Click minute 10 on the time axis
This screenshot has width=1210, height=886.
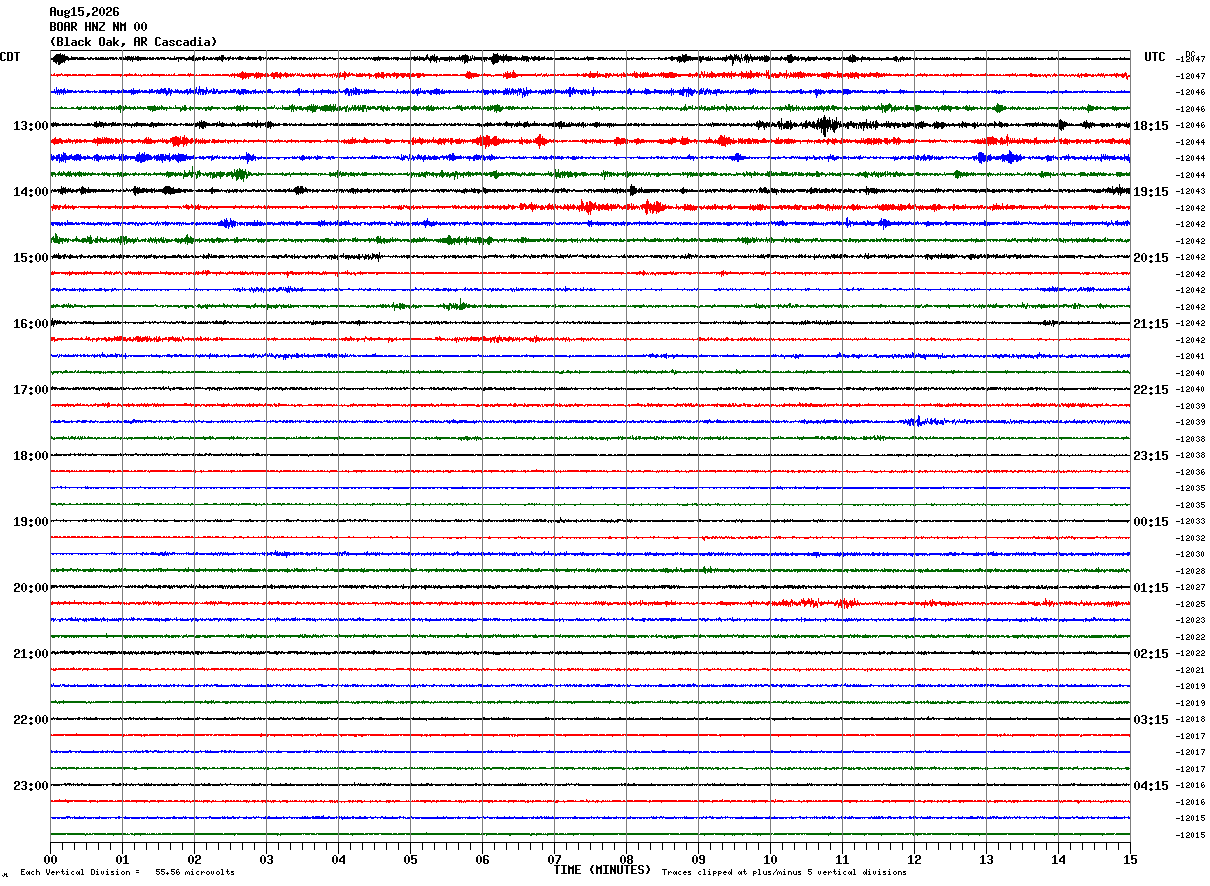(770, 859)
